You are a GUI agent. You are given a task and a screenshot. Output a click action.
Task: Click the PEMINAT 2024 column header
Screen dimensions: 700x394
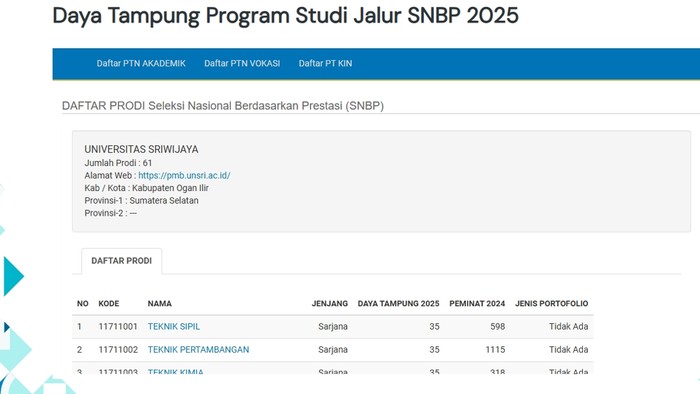coord(477,304)
